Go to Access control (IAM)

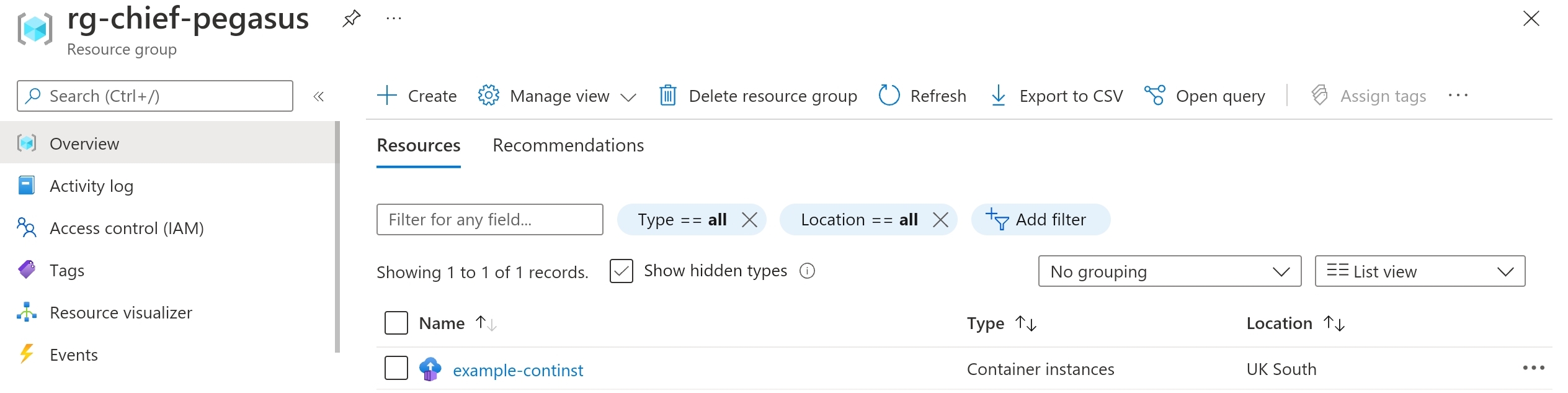pos(167,228)
